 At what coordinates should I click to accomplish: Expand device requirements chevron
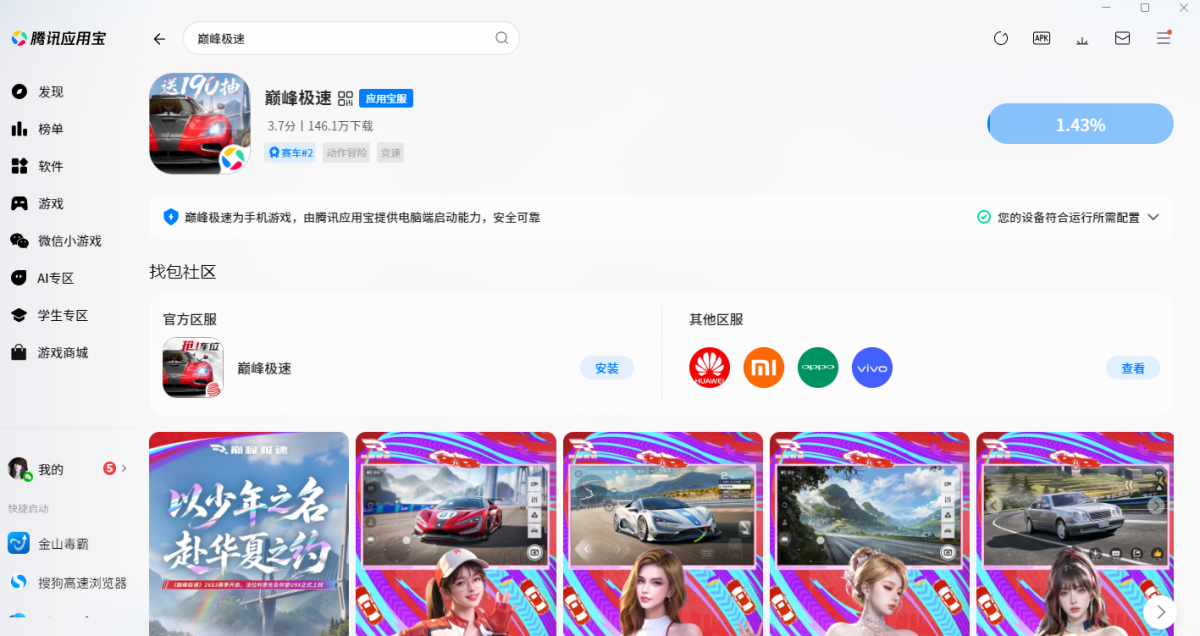click(1153, 217)
